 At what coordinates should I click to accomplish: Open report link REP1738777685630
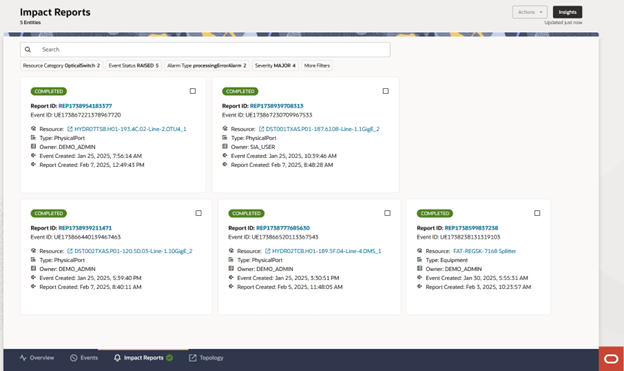pyautogui.click(x=283, y=228)
